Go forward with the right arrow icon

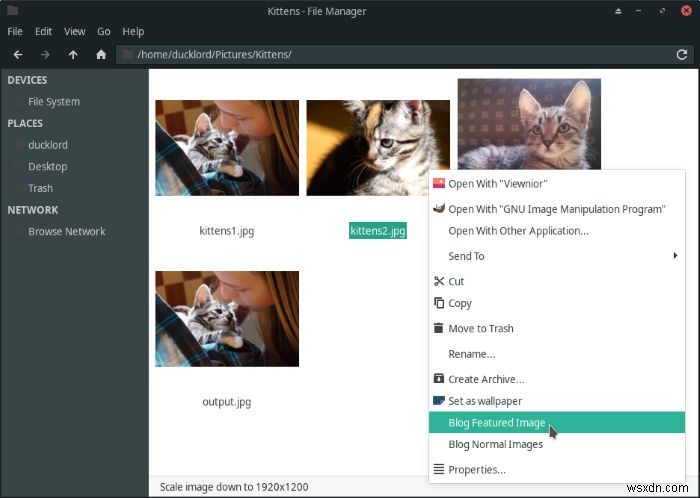(x=45, y=54)
